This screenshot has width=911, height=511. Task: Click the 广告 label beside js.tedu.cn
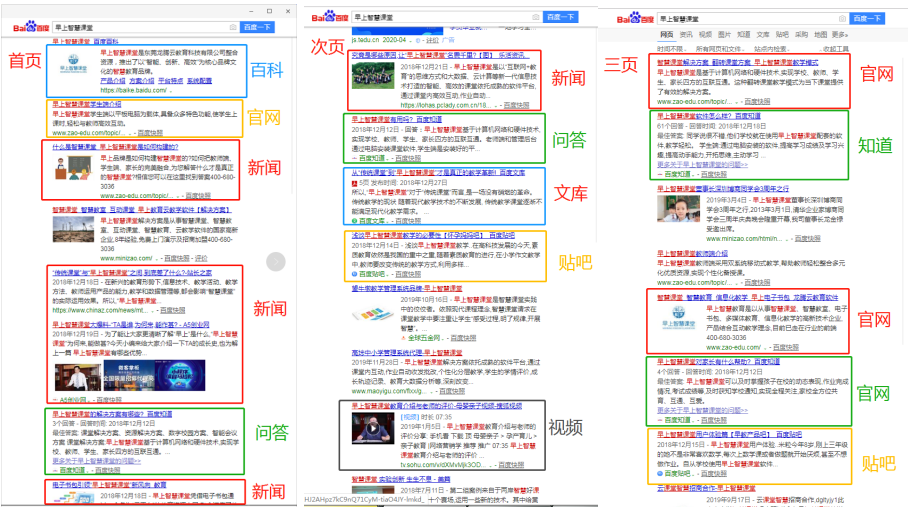[449, 40]
